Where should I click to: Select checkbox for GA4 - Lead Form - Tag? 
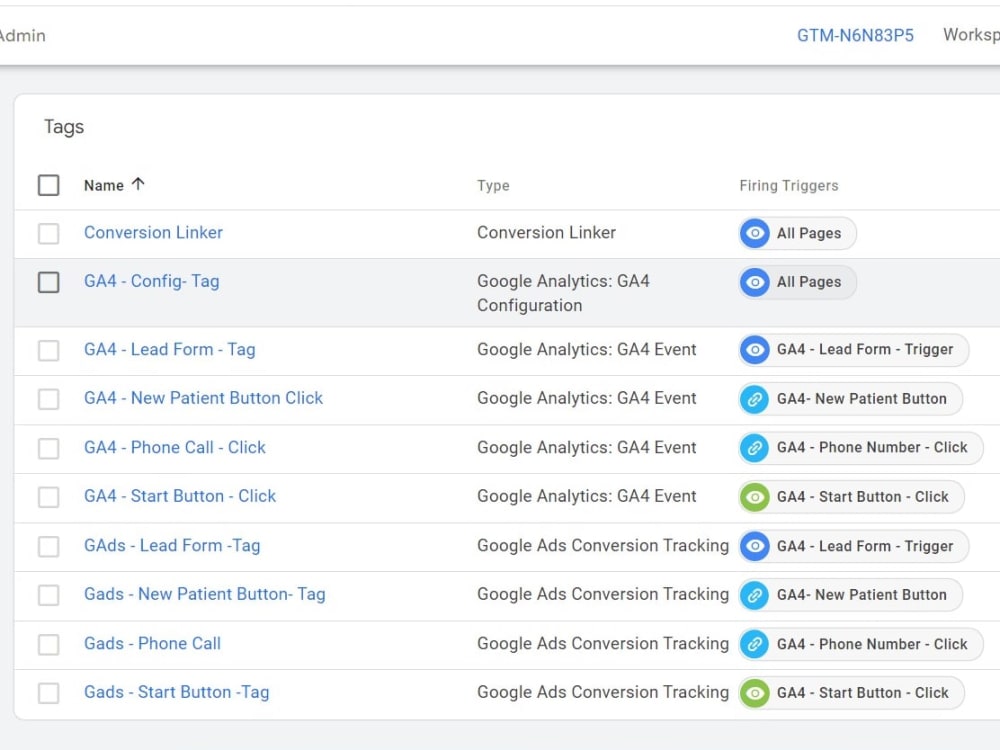coord(48,350)
